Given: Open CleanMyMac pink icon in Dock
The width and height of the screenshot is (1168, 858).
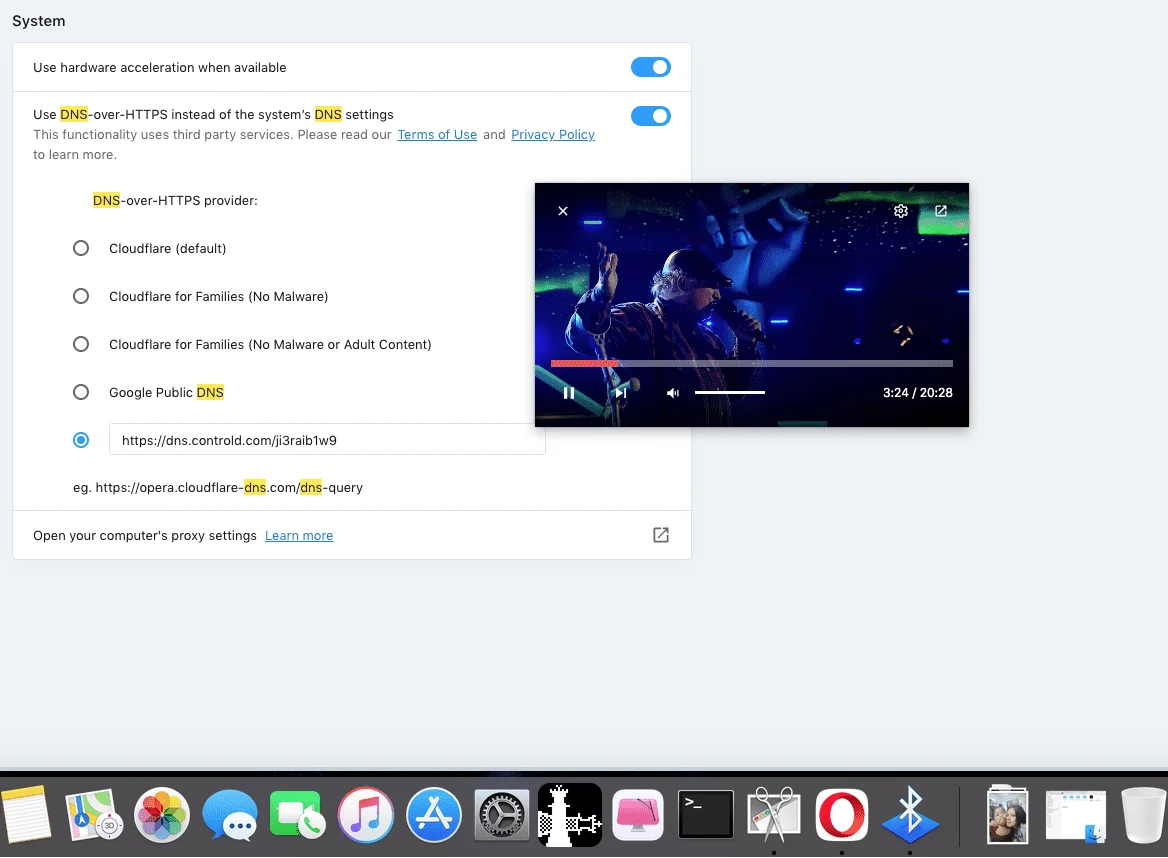Looking at the screenshot, I should (638, 815).
